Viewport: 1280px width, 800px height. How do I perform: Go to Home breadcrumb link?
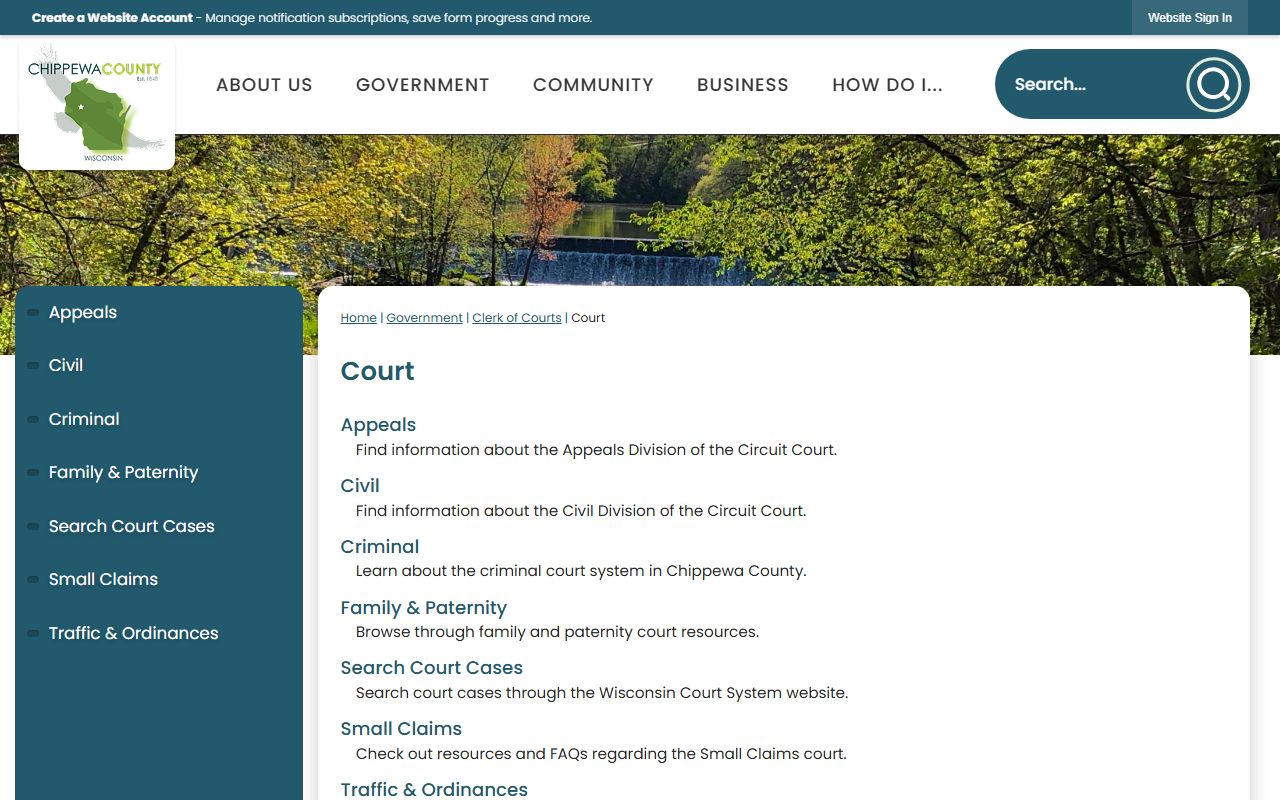[x=359, y=318]
